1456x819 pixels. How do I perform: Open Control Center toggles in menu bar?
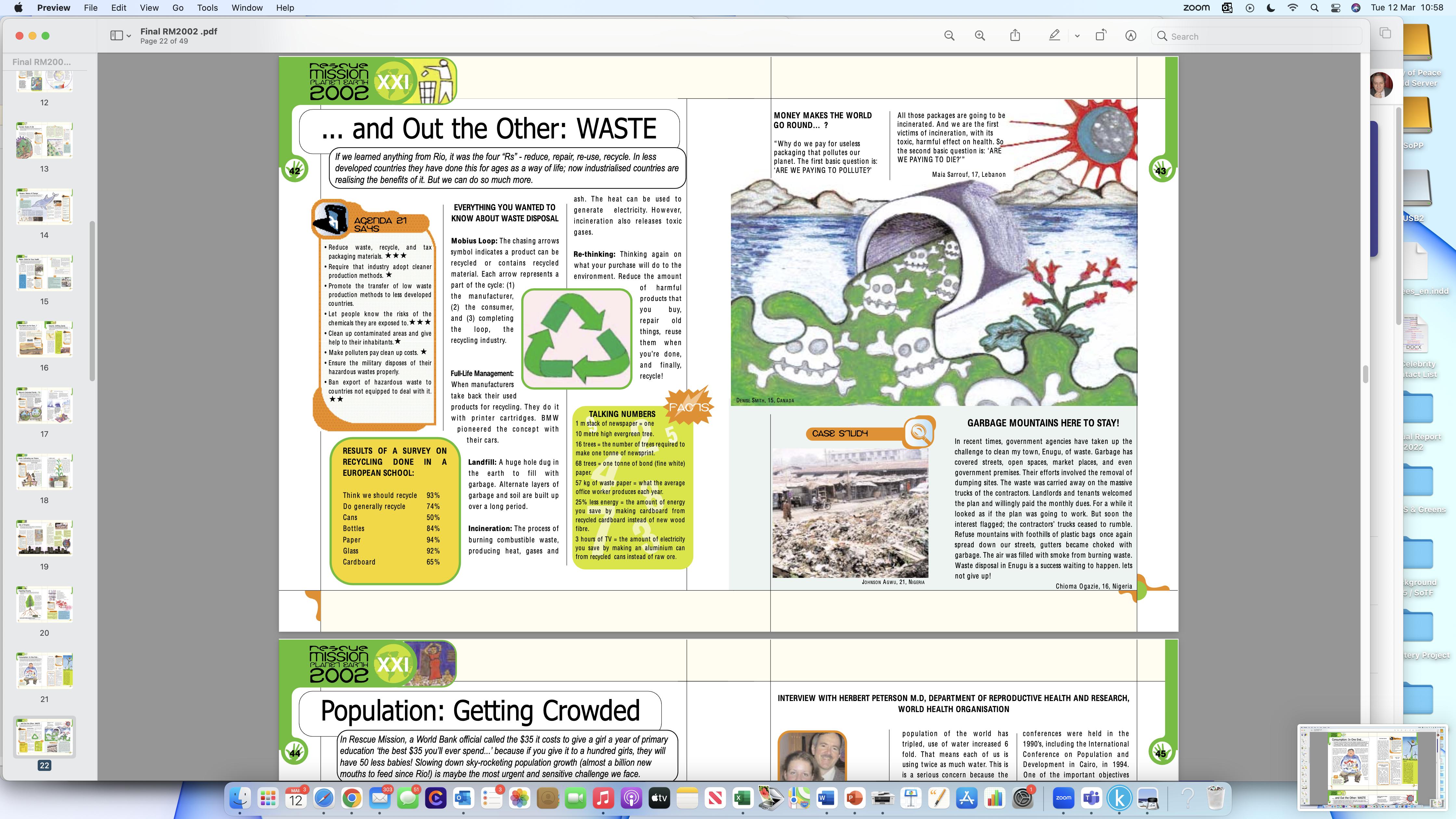tap(1336, 8)
